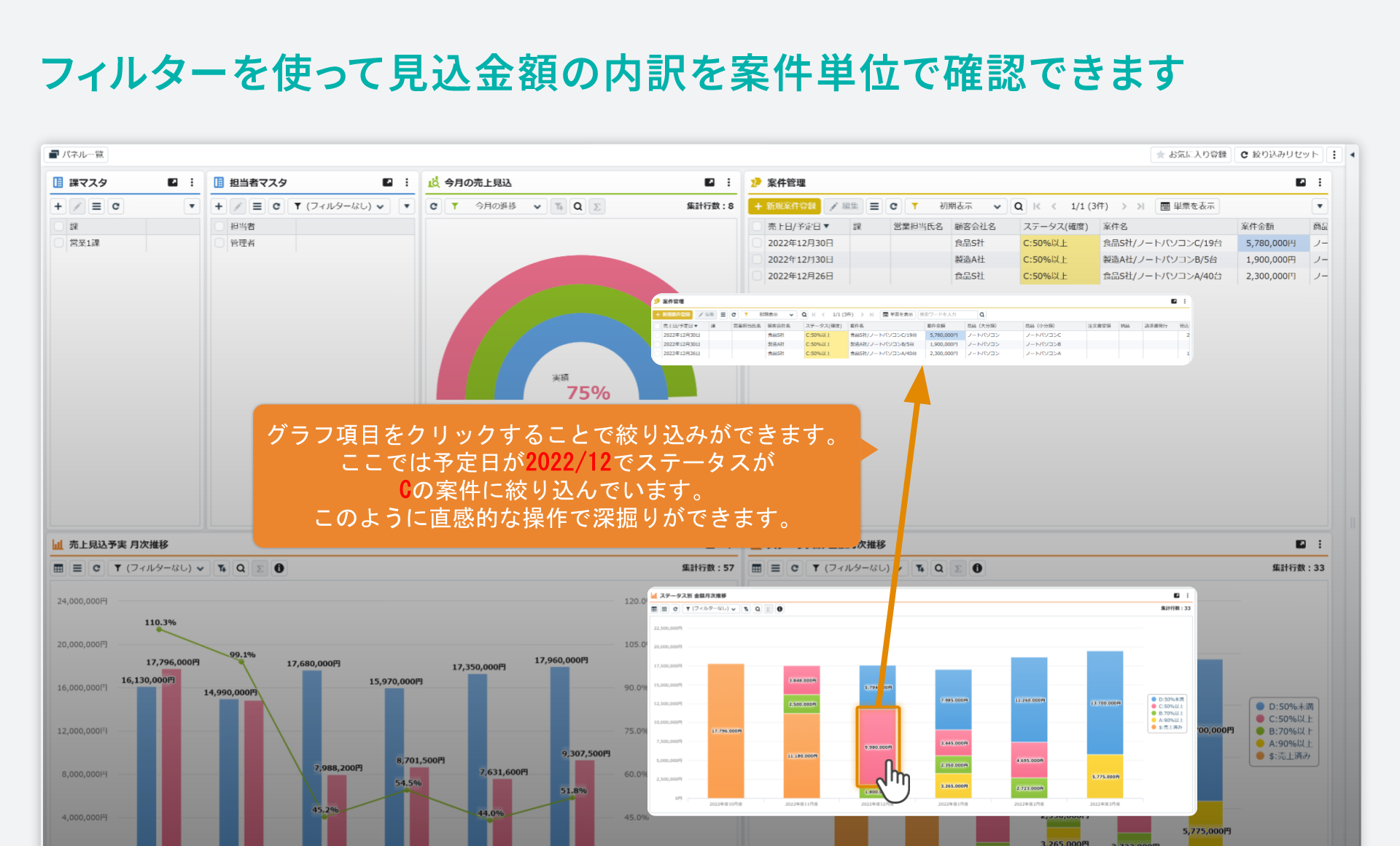Click パネル一覧 at the top left
The height and width of the screenshot is (846, 1400).
pos(77,154)
